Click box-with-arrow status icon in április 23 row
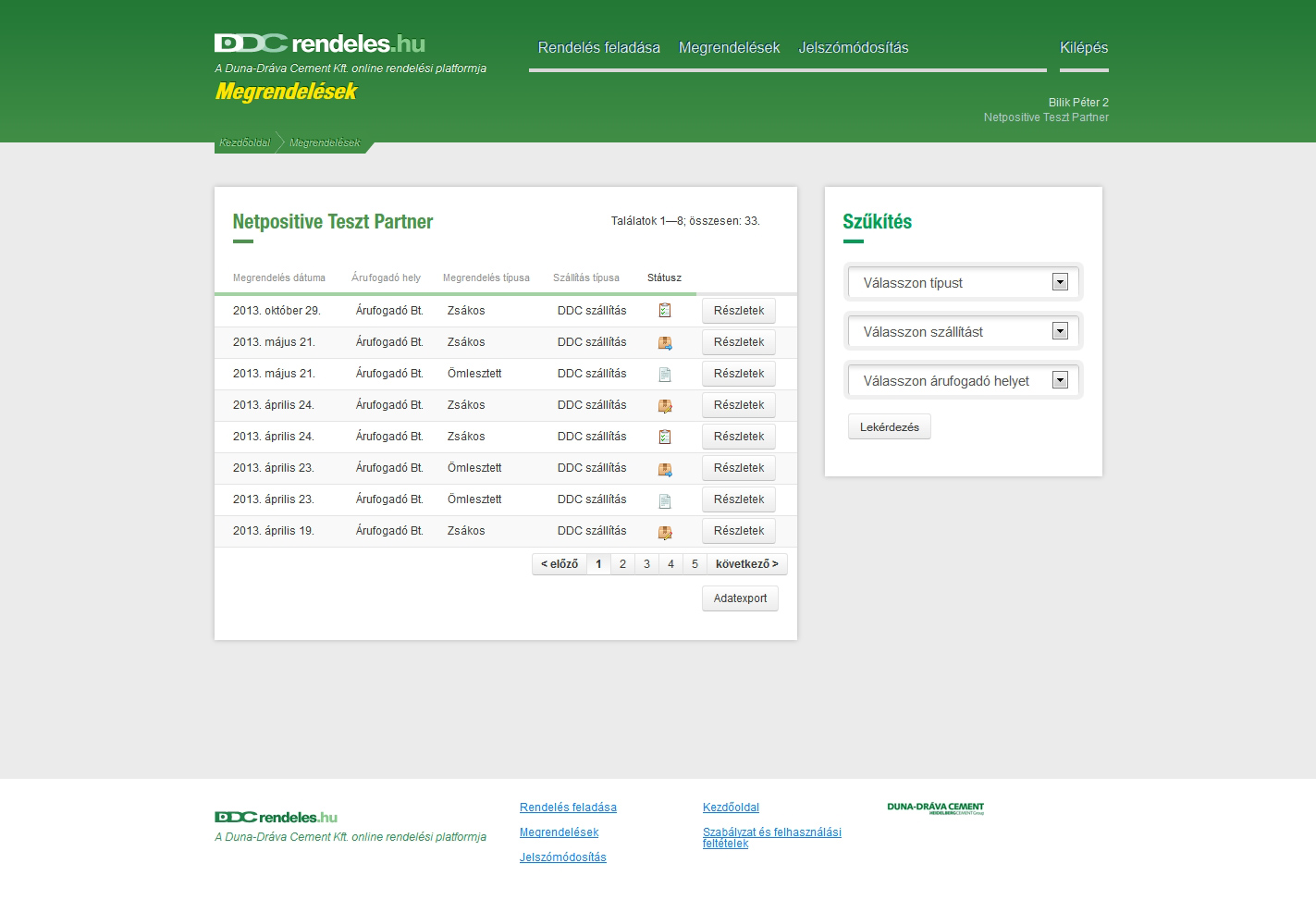This screenshot has width=1316, height=900. (x=665, y=468)
